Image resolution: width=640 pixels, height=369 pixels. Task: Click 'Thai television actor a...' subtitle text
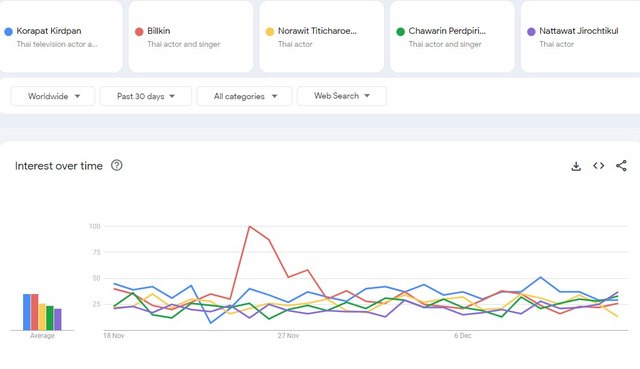click(57, 44)
